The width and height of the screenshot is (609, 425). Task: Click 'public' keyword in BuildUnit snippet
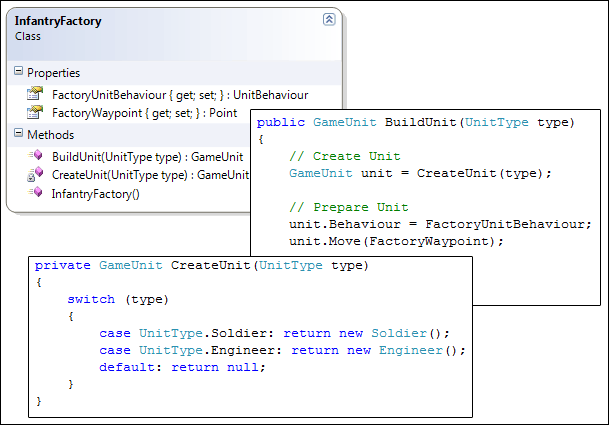(x=281, y=122)
